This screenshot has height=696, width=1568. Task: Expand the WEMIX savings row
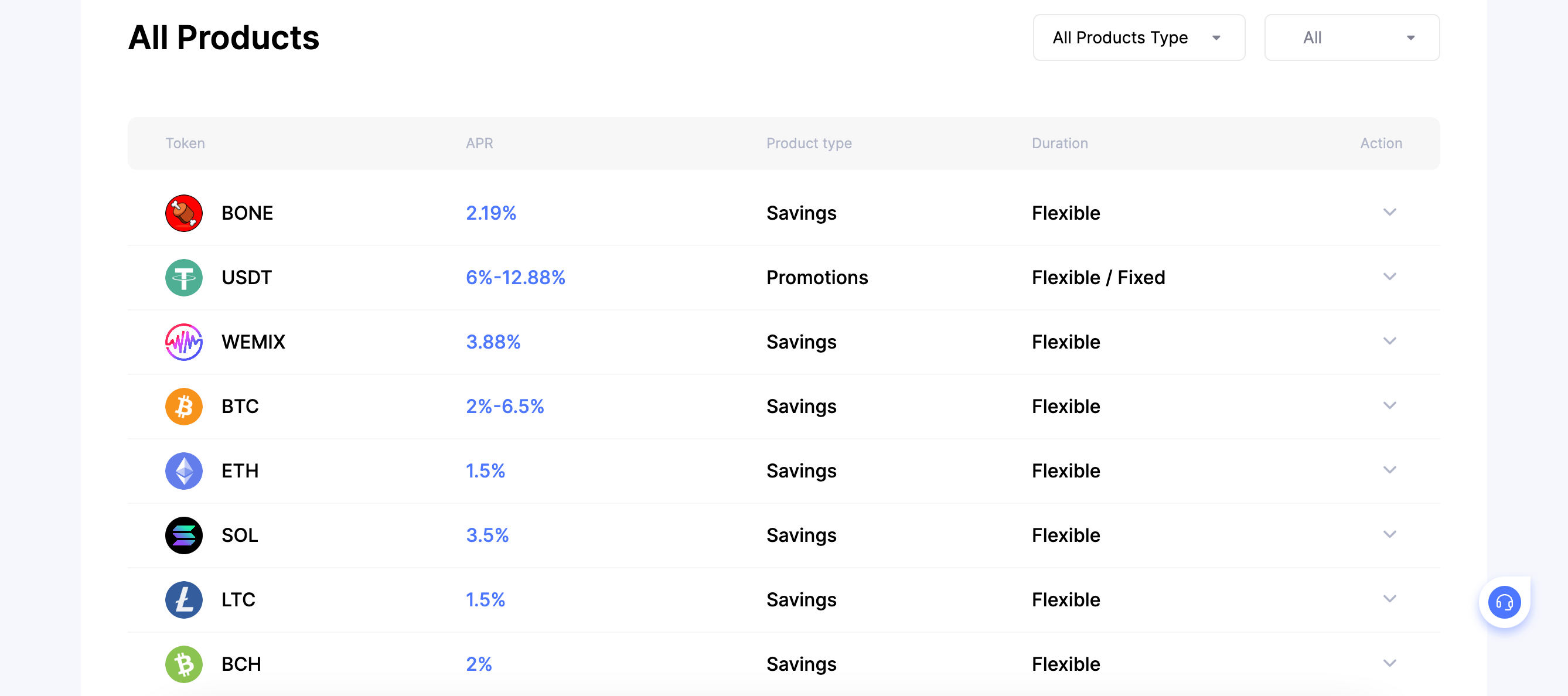pyautogui.click(x=1390, y=342)
